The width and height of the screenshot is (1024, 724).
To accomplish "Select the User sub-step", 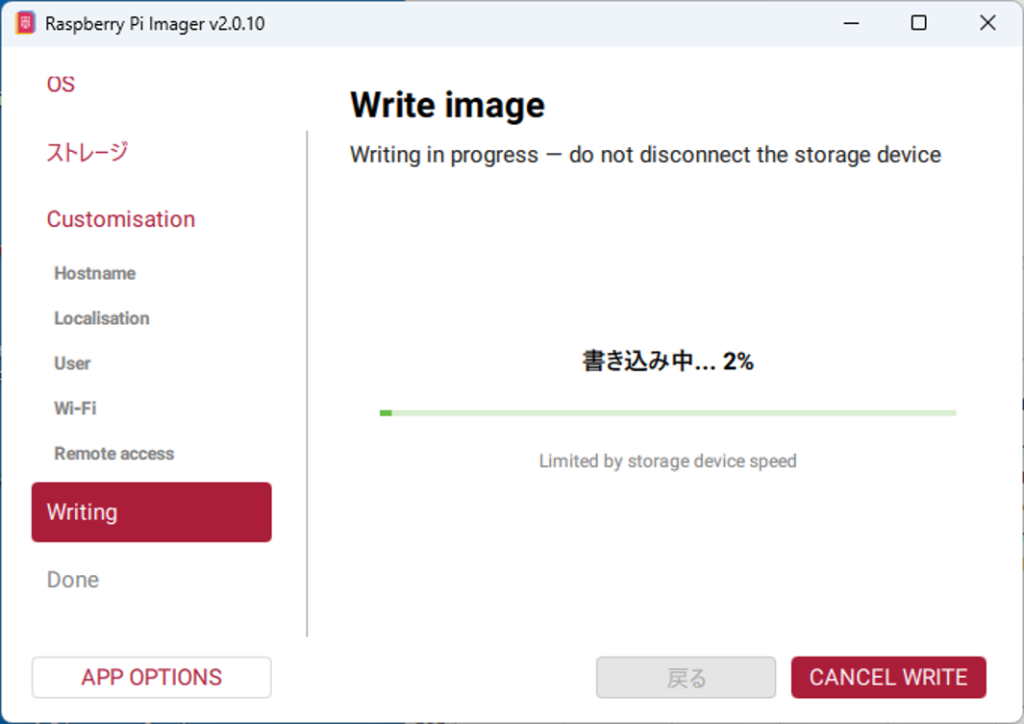I will point(72,363).
